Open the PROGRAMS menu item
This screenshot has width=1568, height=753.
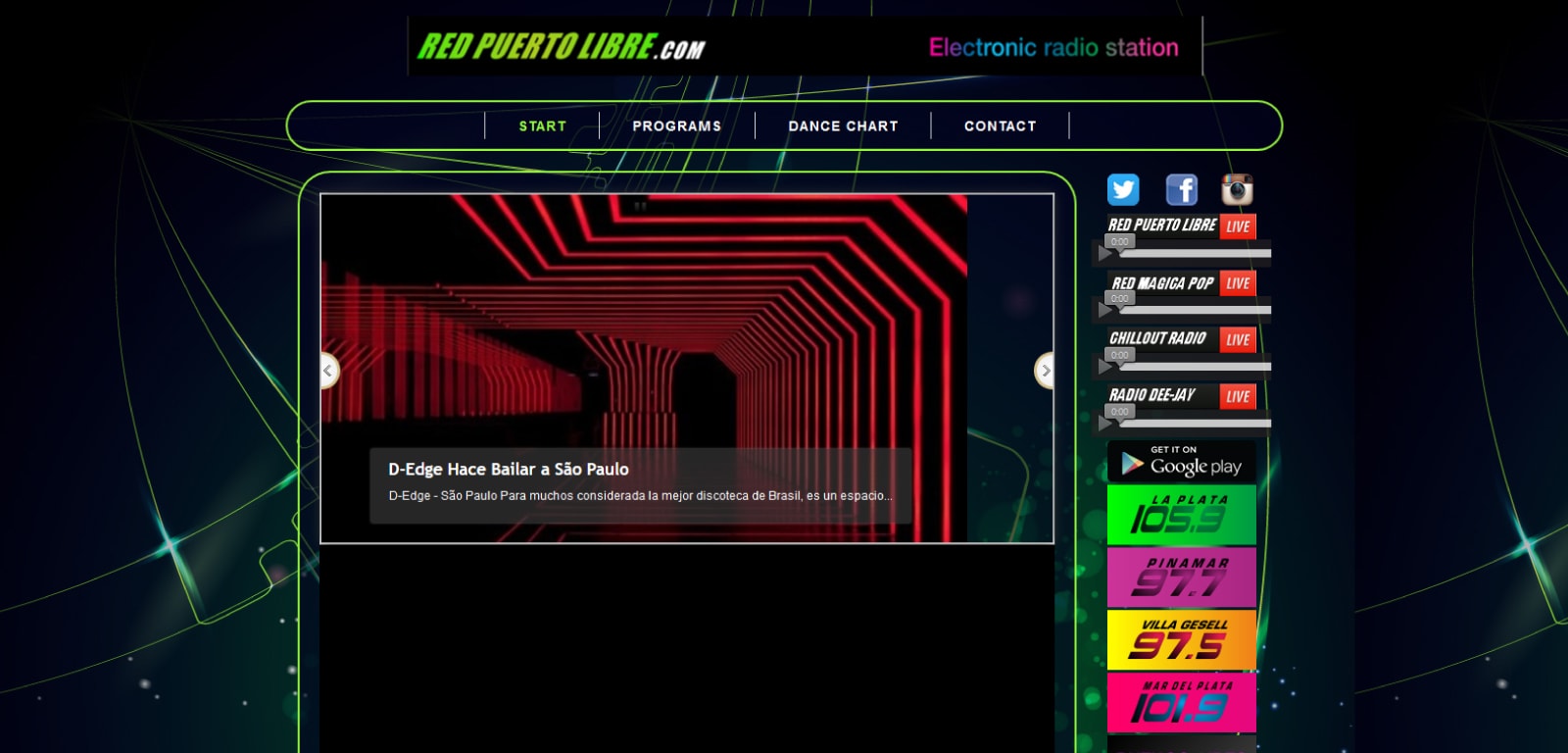(676, 125)
